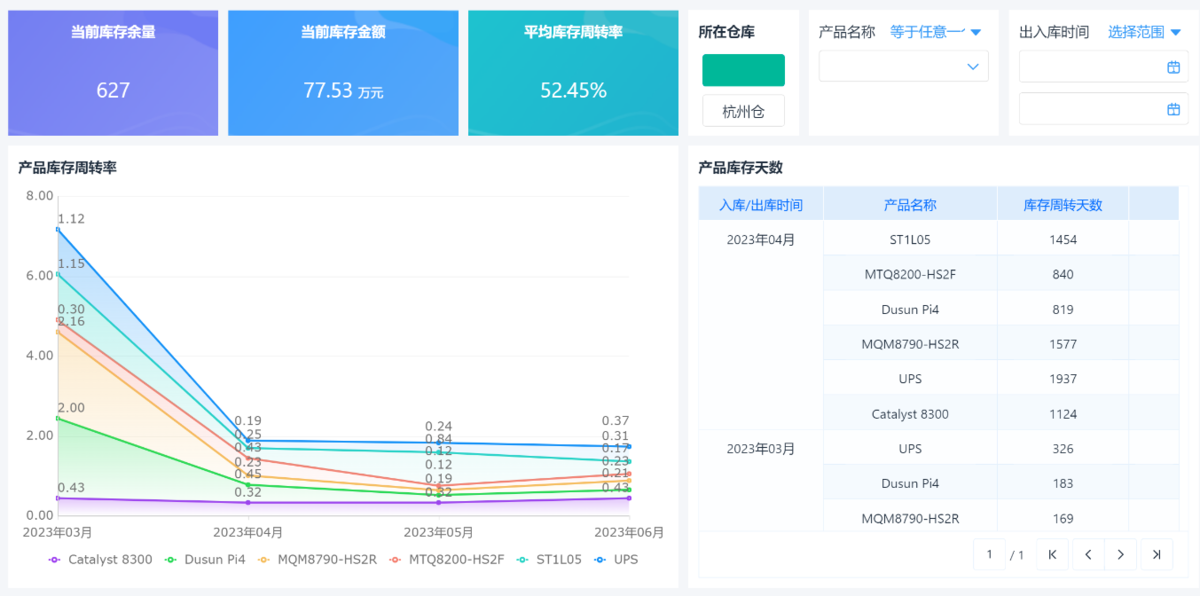Toggle the Catalyst 8300 legend series

100,559
